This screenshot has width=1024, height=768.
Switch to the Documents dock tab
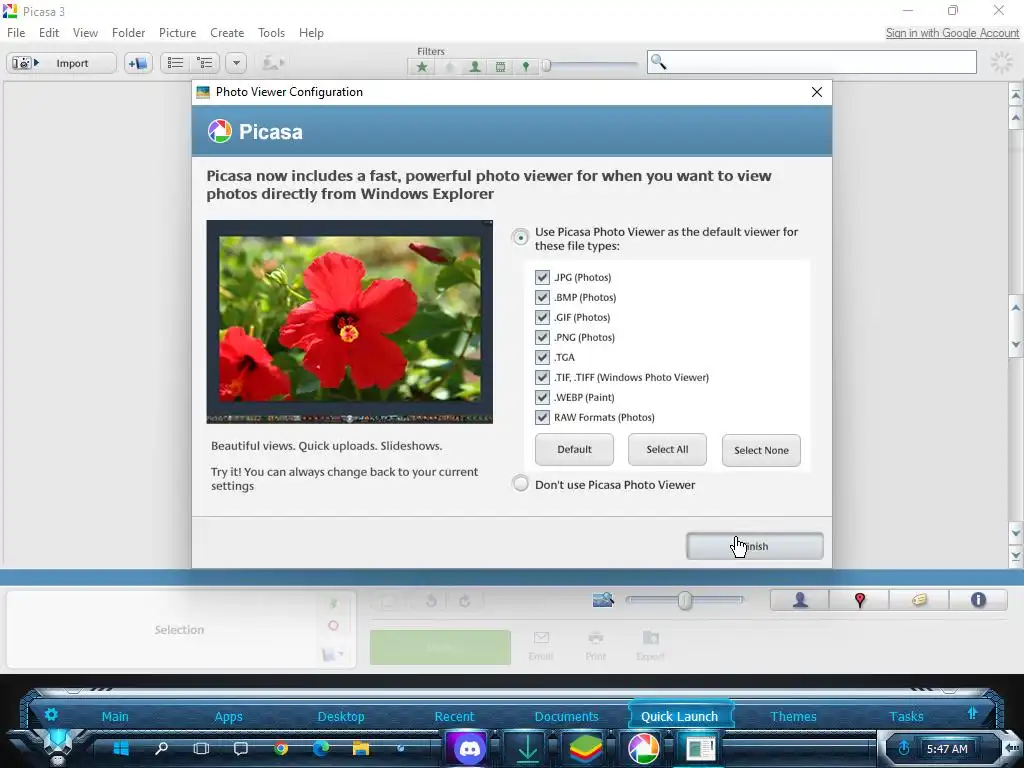[x=566, y=716]
